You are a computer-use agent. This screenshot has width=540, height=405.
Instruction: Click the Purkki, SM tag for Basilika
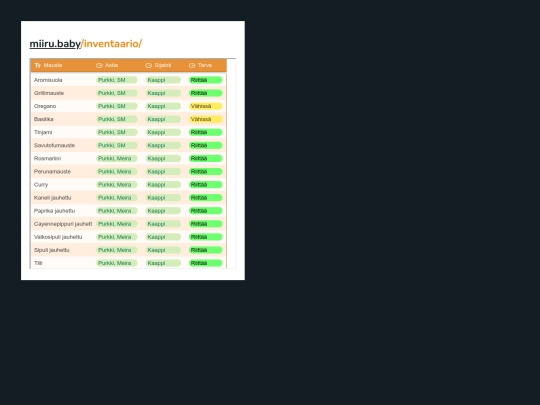(117, 120)
